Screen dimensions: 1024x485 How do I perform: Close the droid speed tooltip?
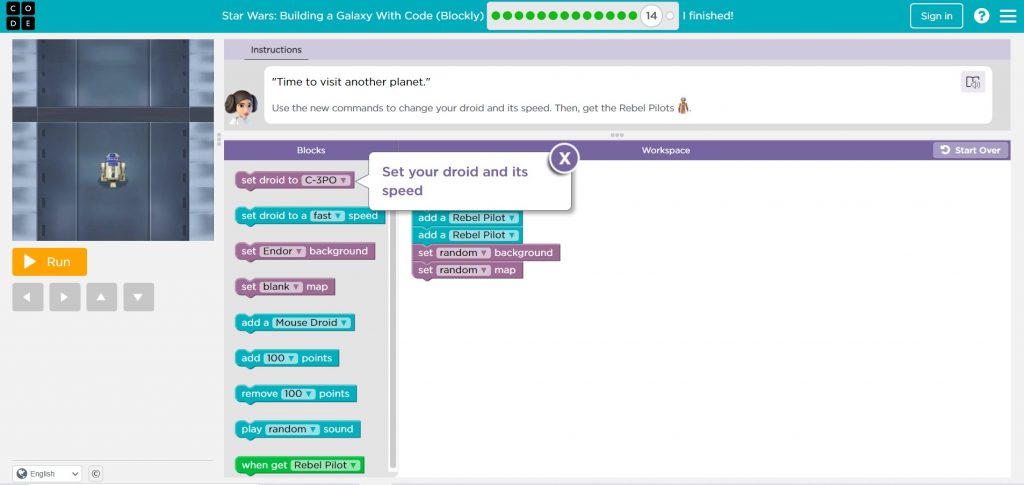coord(565,158)
